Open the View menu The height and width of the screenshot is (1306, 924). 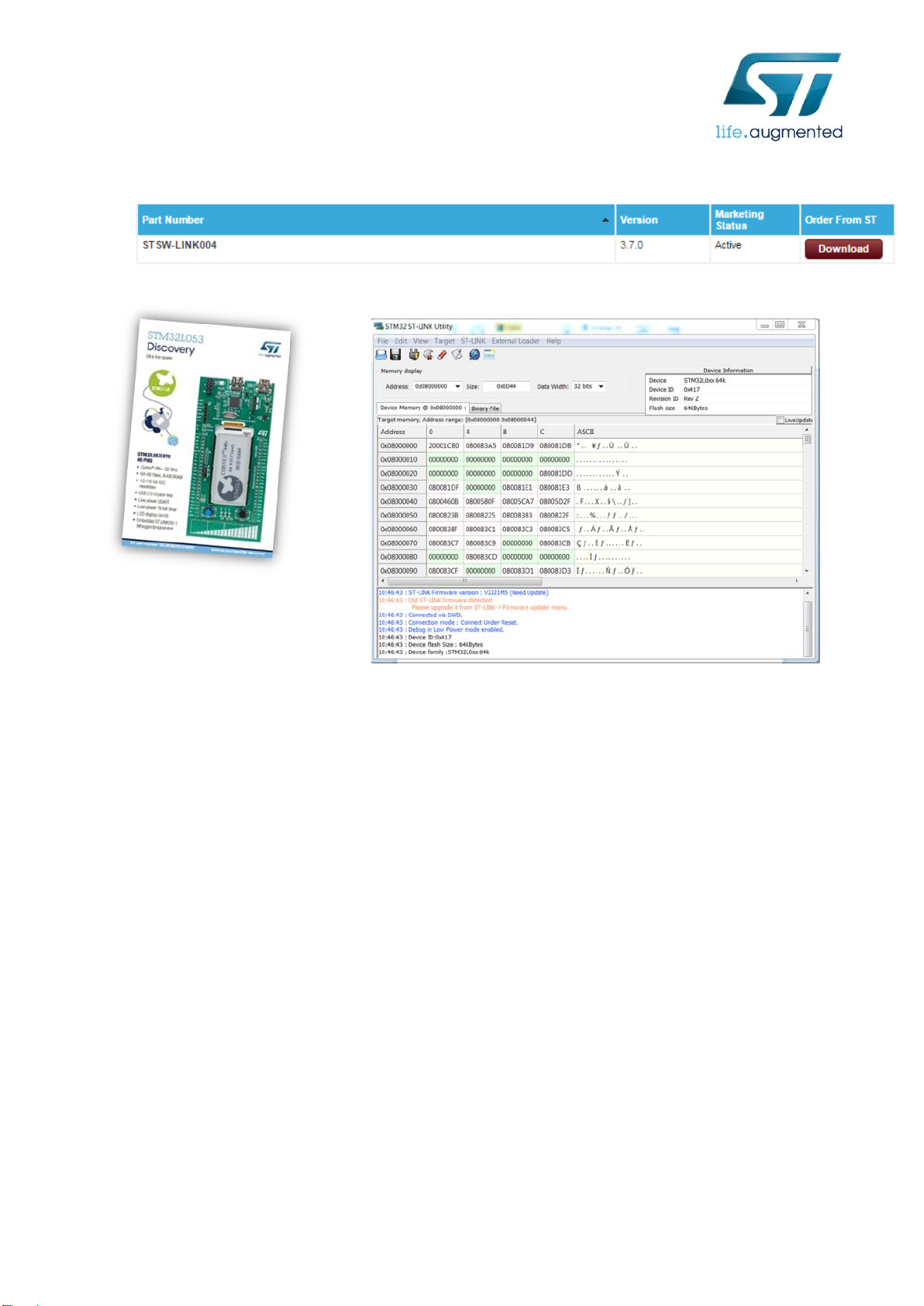pos(420,341)
